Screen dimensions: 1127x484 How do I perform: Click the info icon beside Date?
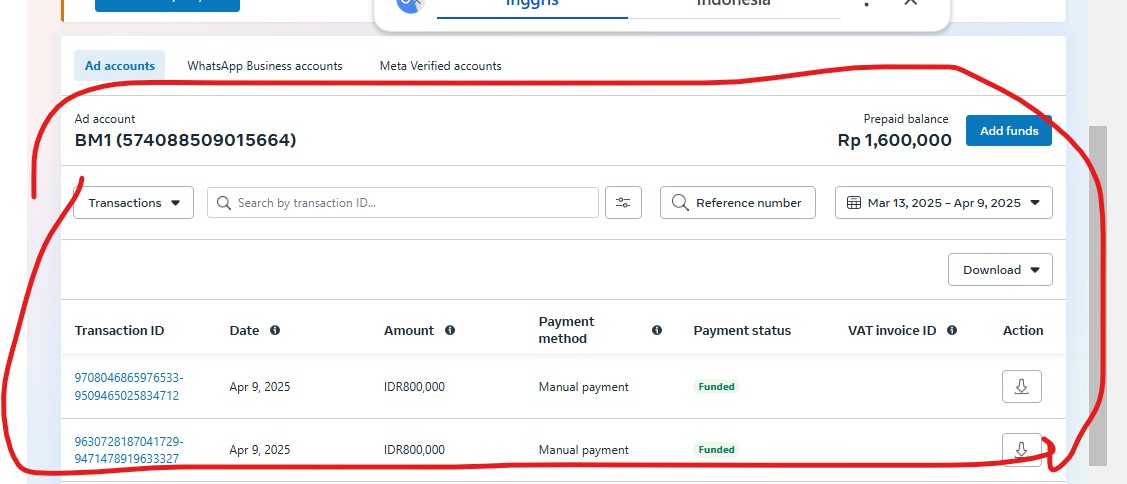pyautogui.click(x=275, y=330)
